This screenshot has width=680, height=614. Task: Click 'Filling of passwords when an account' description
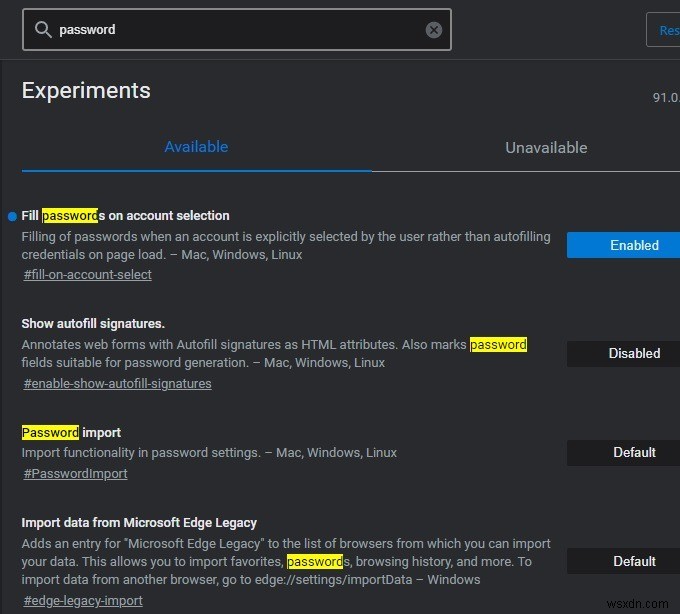286,245
